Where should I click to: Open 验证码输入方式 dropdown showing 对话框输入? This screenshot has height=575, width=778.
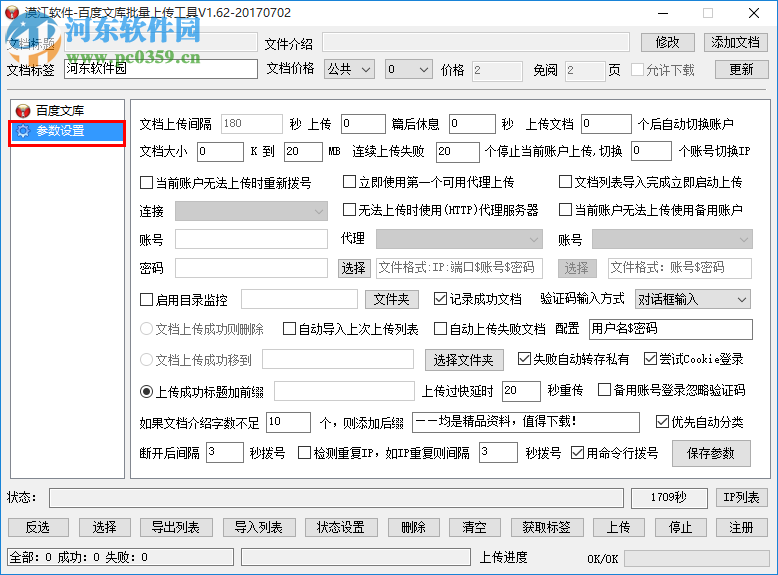(x=693, y=300)
